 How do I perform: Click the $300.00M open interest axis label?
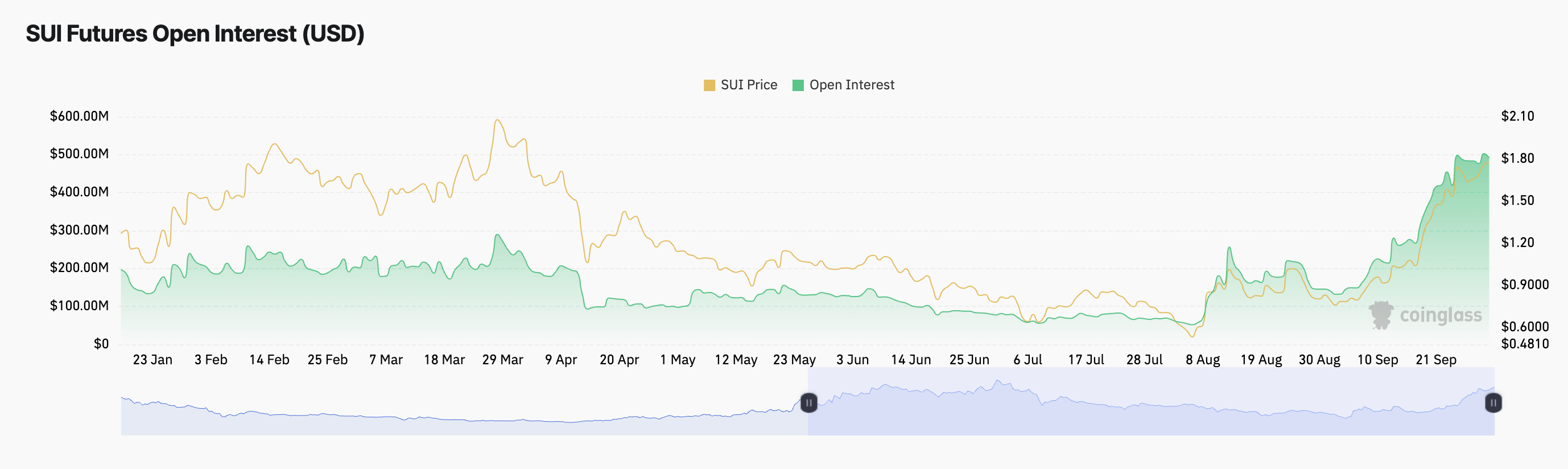click(79, 231)
